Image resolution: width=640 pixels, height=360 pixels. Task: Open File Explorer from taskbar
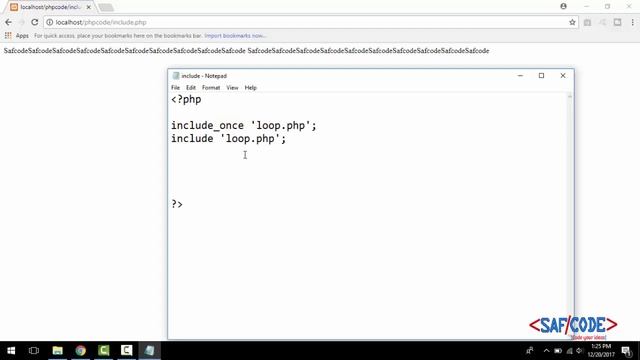[x=58, y=351]
